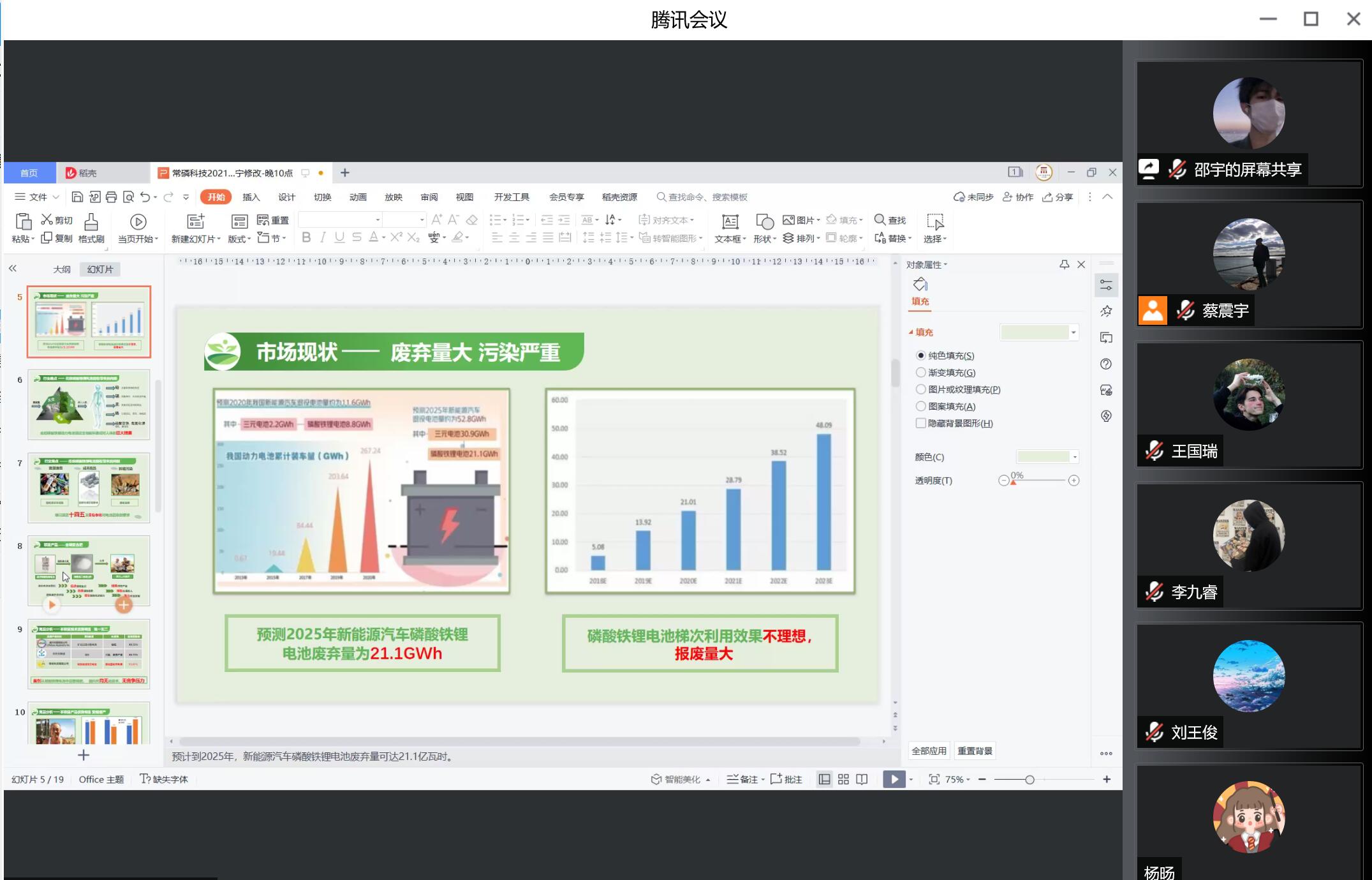Enable hide background graphics (隐藏背景图形) checkbox
The width and height of the screenshot is (1372, 880).
click(920, 423)
